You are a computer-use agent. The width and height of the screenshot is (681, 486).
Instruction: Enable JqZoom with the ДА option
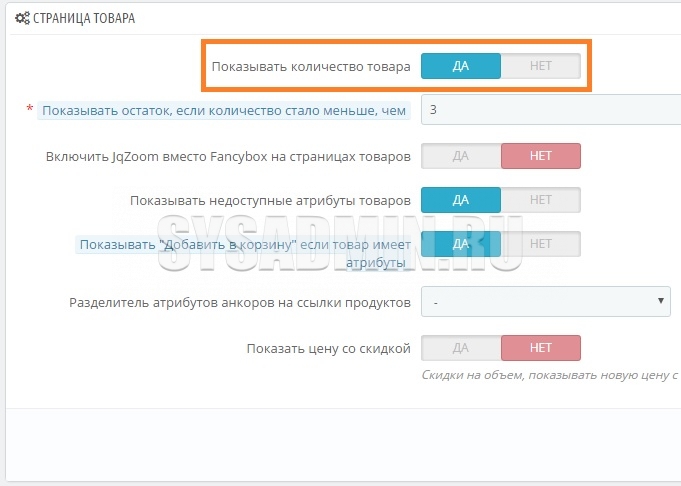coord(461,156)
